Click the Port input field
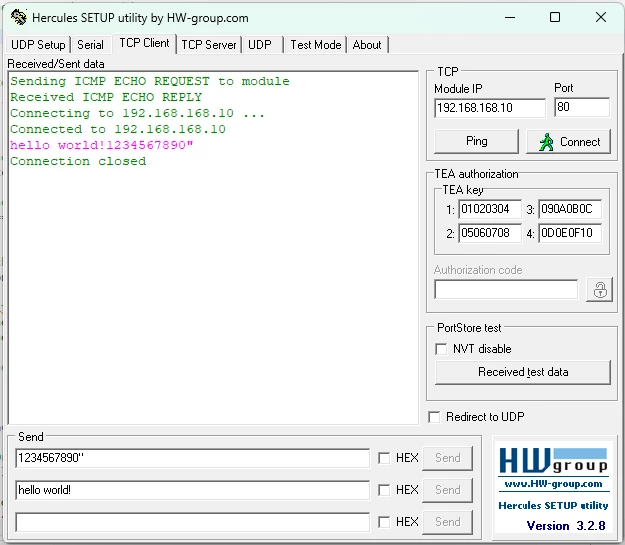 (582, 107)
